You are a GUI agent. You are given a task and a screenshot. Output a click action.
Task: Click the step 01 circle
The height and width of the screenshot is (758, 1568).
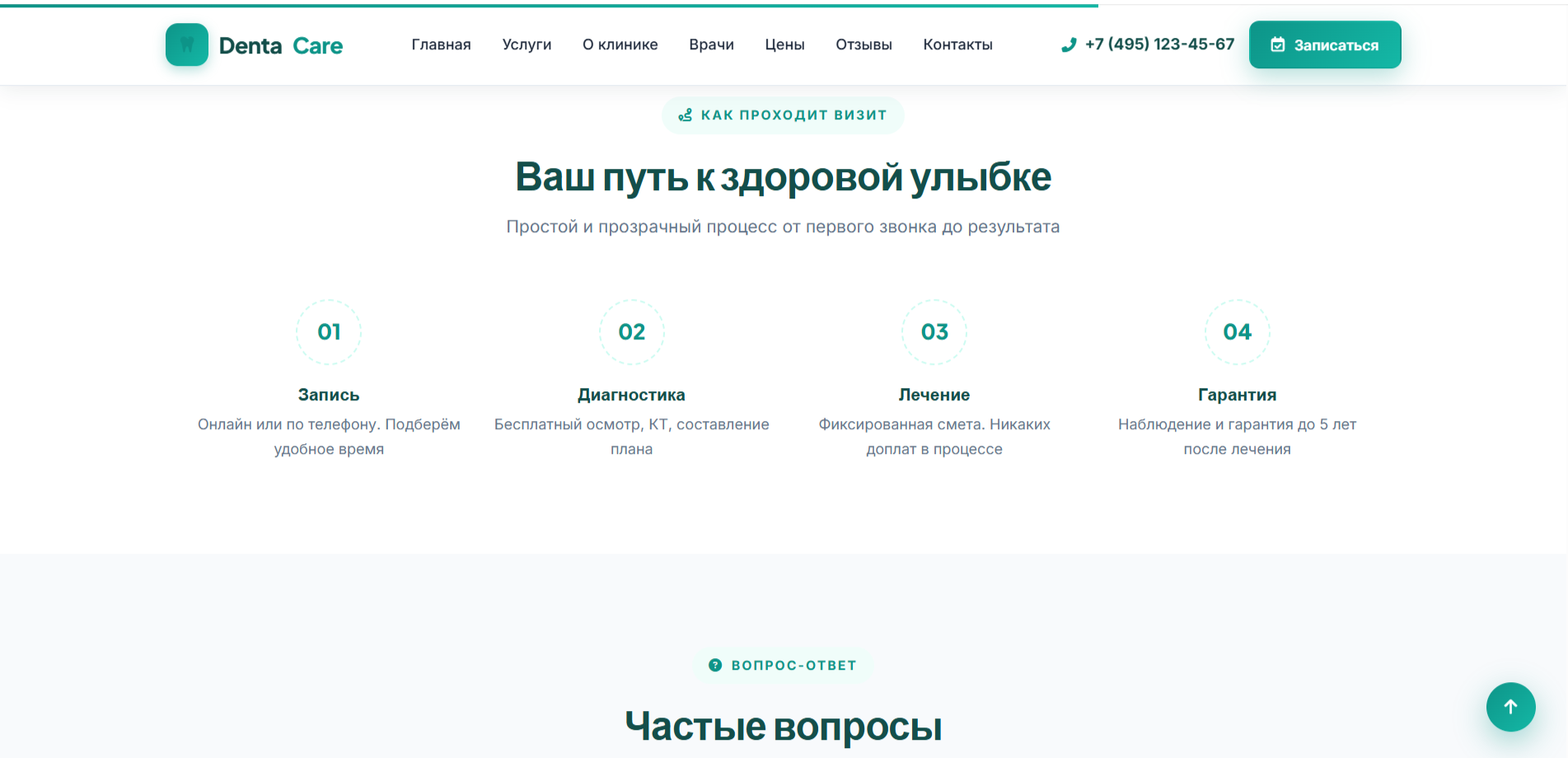(x=329, y=332)
